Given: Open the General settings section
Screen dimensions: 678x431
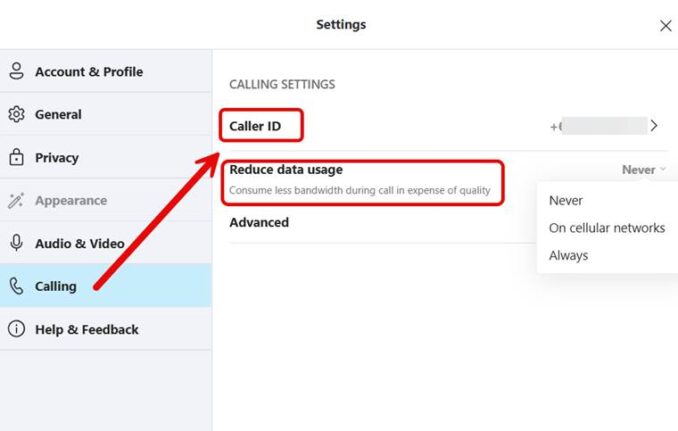Looking at the screenshot, I should 58,114.
